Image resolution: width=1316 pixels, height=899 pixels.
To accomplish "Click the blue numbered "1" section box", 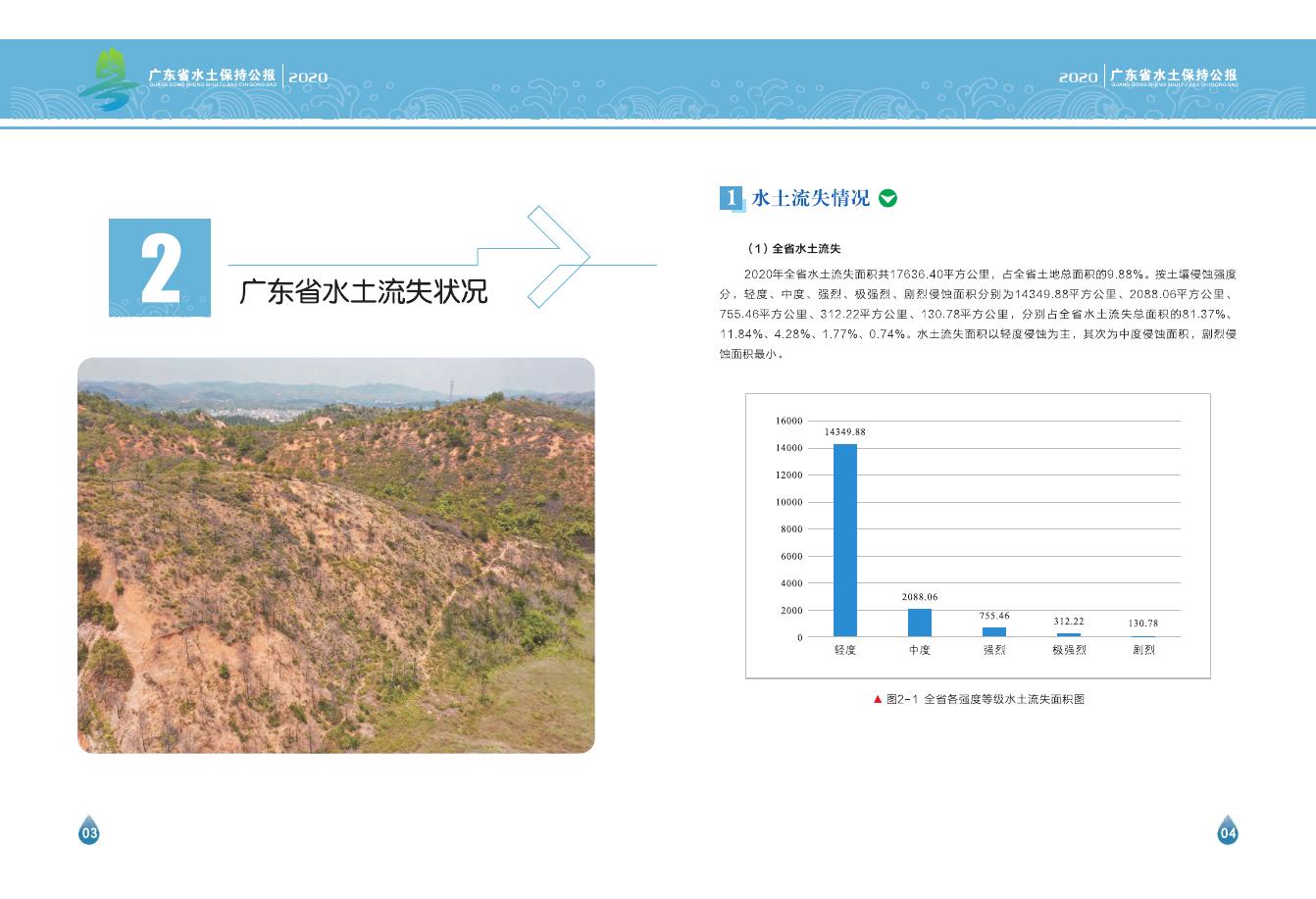I will click(x=731, y=198).
